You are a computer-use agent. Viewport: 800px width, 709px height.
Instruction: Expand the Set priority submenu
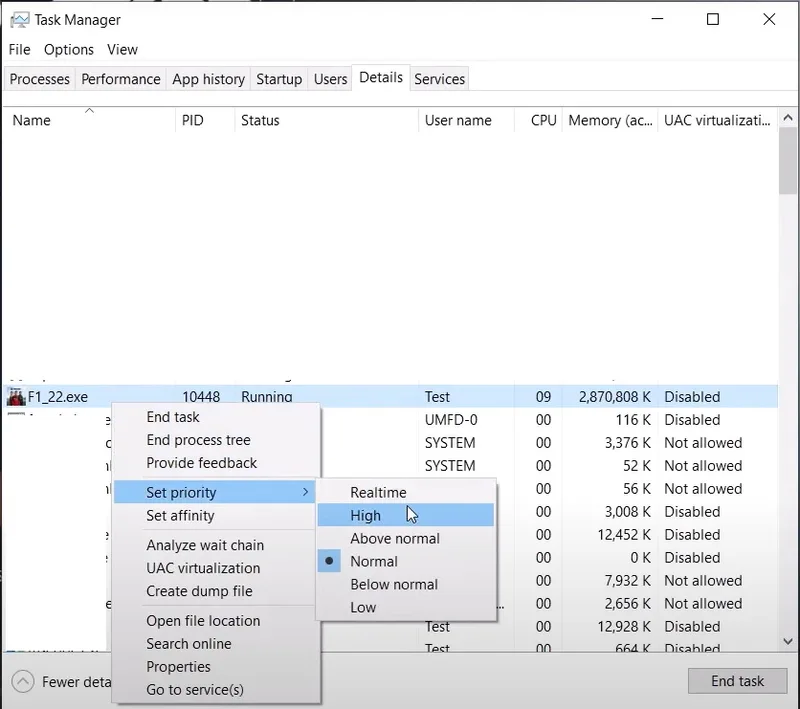[214, 492]
